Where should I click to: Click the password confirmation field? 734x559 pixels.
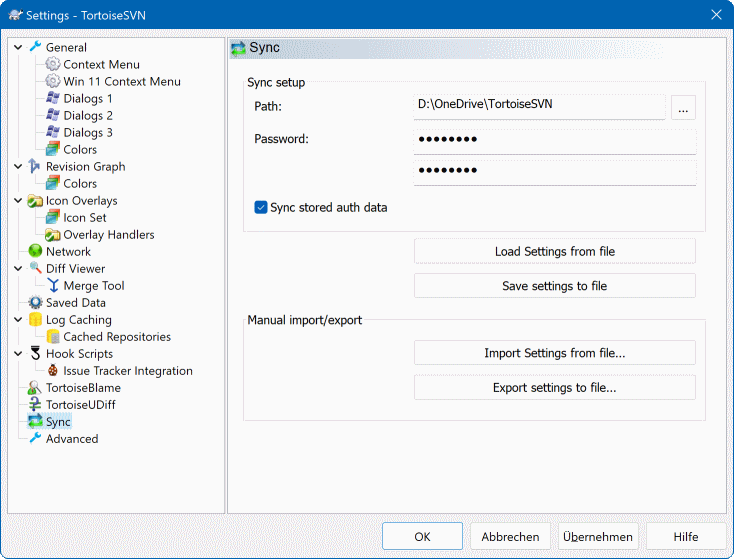555,172
